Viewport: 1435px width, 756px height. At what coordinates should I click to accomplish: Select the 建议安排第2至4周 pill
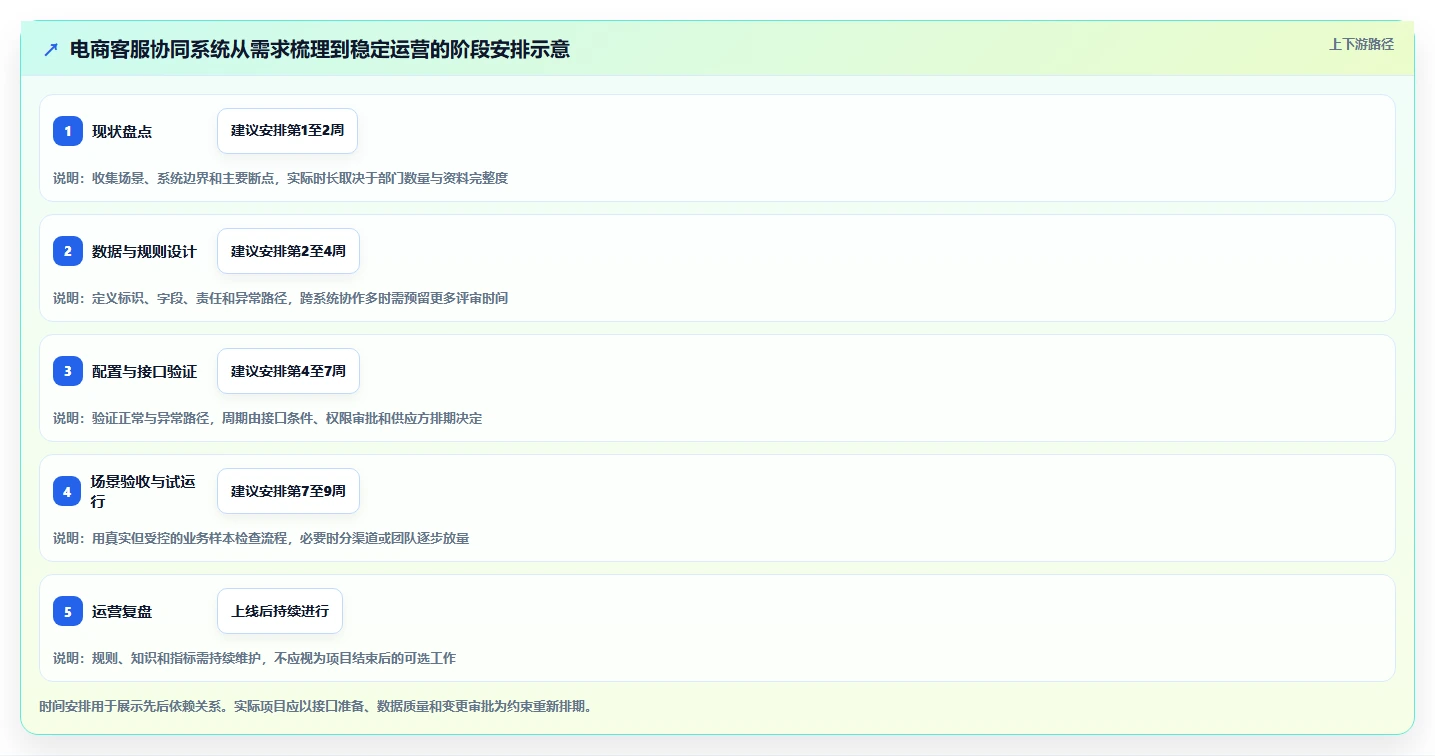(288, 251)
